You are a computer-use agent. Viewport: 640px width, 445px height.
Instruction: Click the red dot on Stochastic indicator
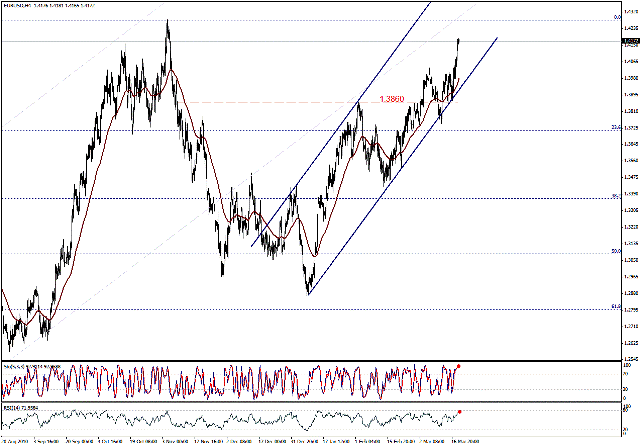click(x=459, y=367)
